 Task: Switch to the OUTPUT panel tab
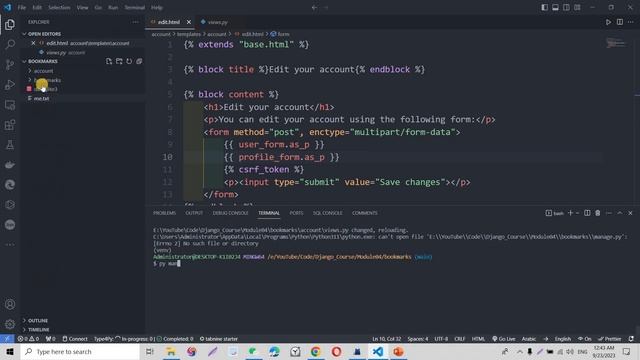194,213
